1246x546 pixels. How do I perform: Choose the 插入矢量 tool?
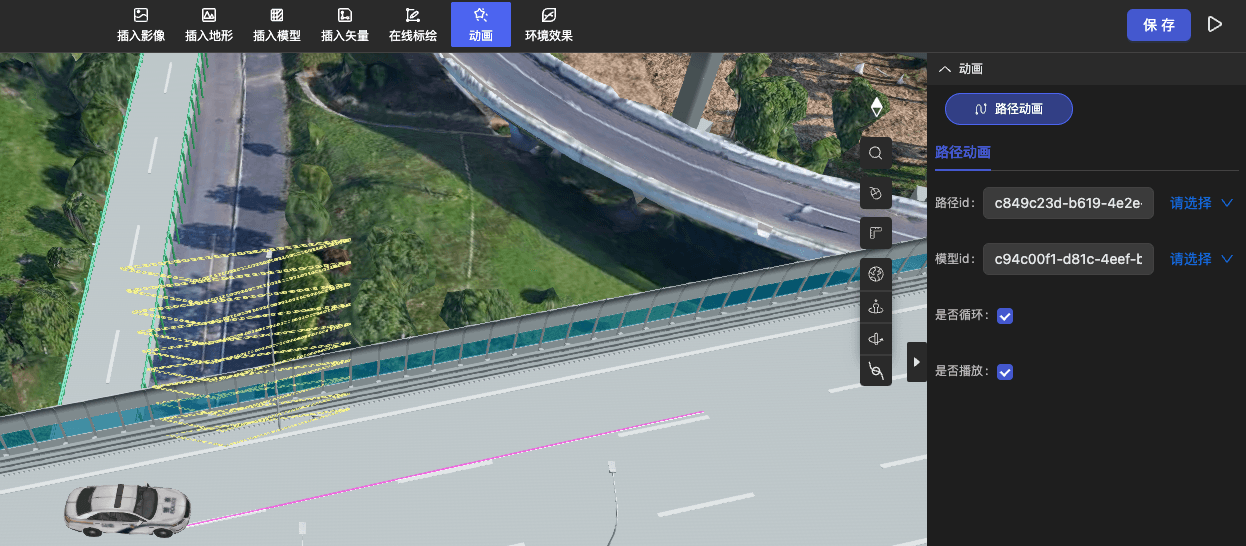[x=344, y=25]
